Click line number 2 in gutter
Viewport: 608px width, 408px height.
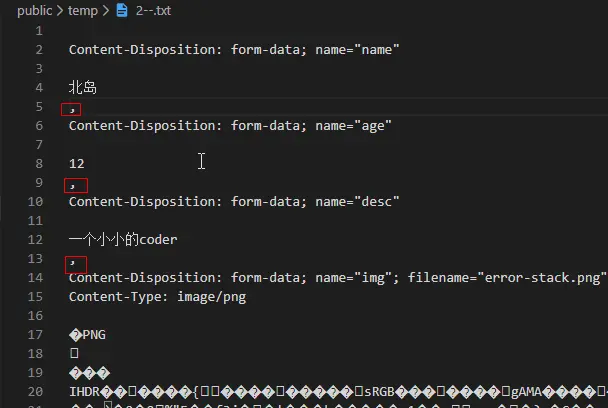pyautogui.click(x=39, y=50)
